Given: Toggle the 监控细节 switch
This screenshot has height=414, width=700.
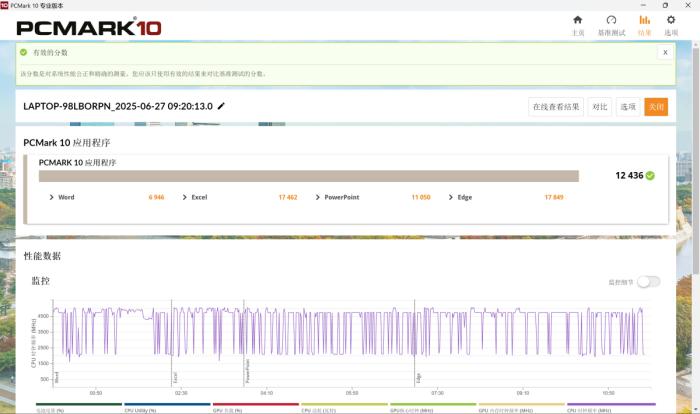Looking at the screenshot, I should click(648, 282).
